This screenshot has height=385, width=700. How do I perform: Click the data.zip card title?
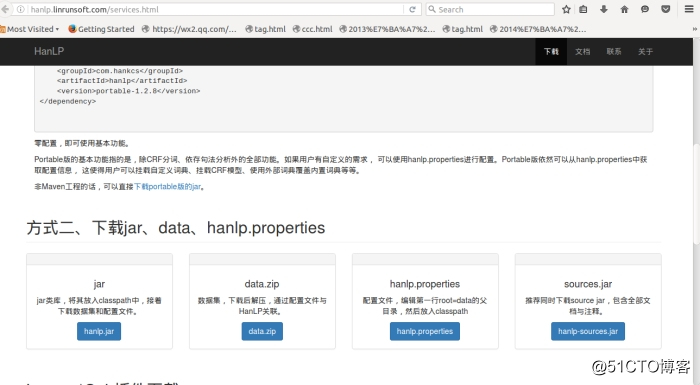(x=262, y=284)
